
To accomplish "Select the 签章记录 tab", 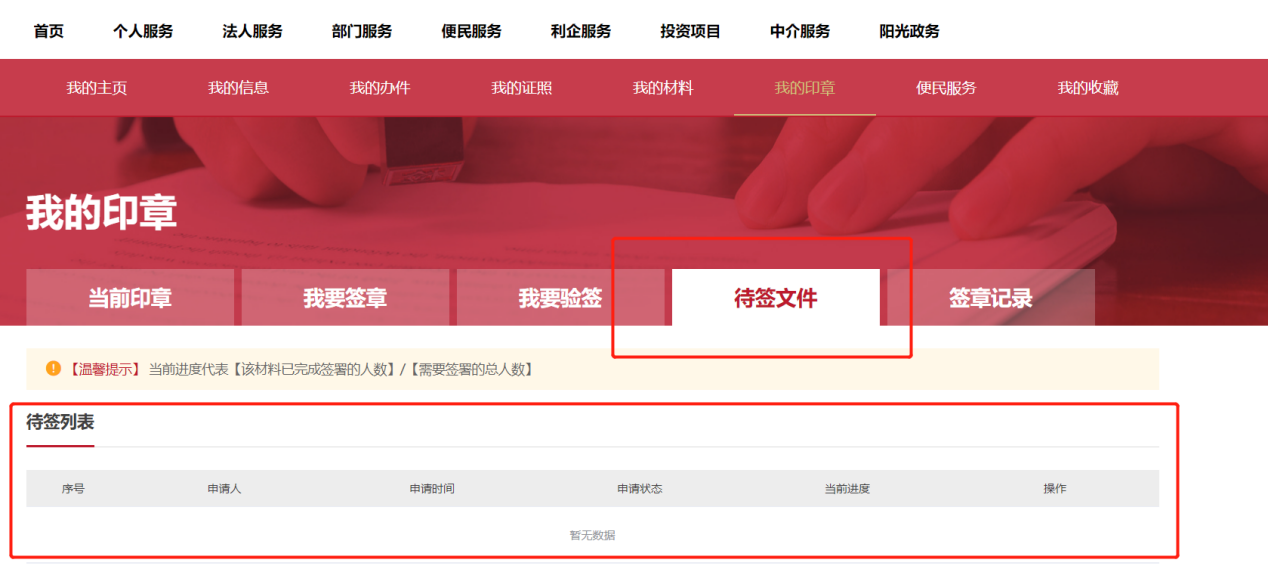I will coord(990,298).
